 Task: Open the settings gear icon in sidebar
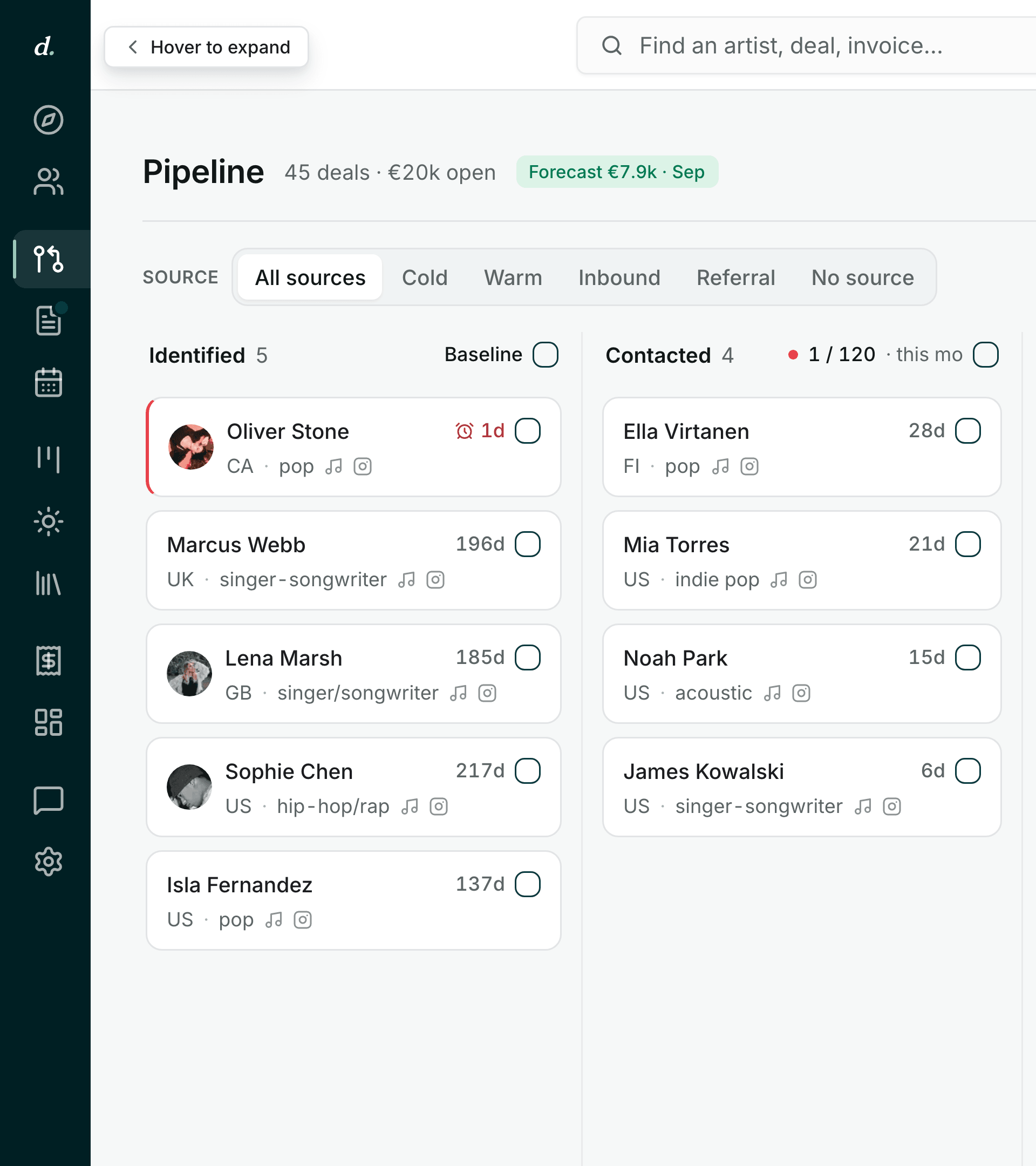[49, 862]
